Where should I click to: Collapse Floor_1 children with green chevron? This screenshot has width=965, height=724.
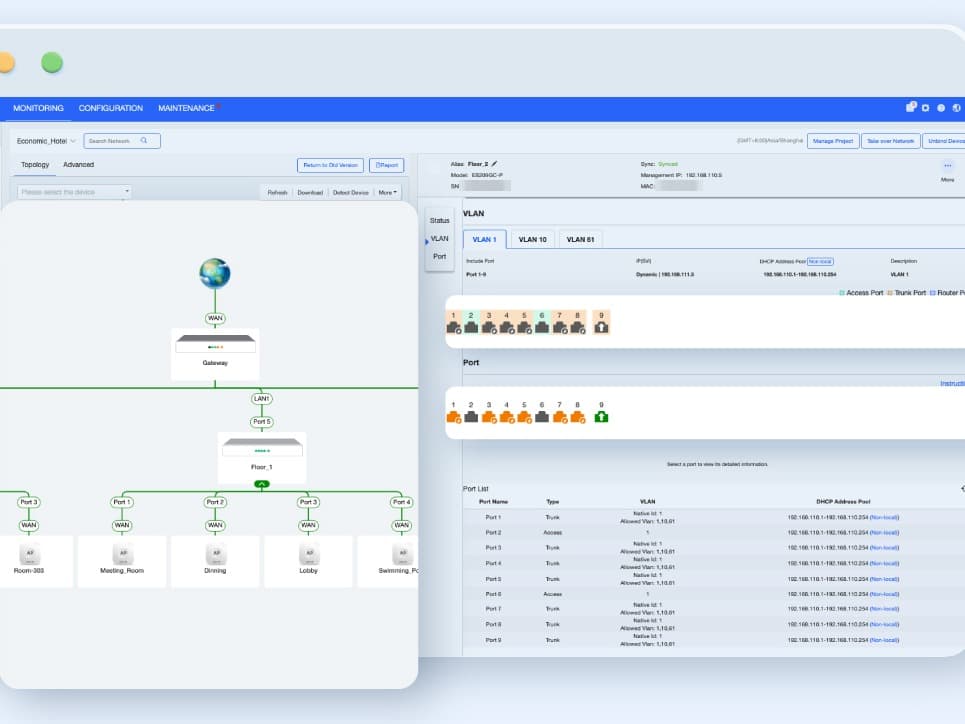tap(262, 484)
